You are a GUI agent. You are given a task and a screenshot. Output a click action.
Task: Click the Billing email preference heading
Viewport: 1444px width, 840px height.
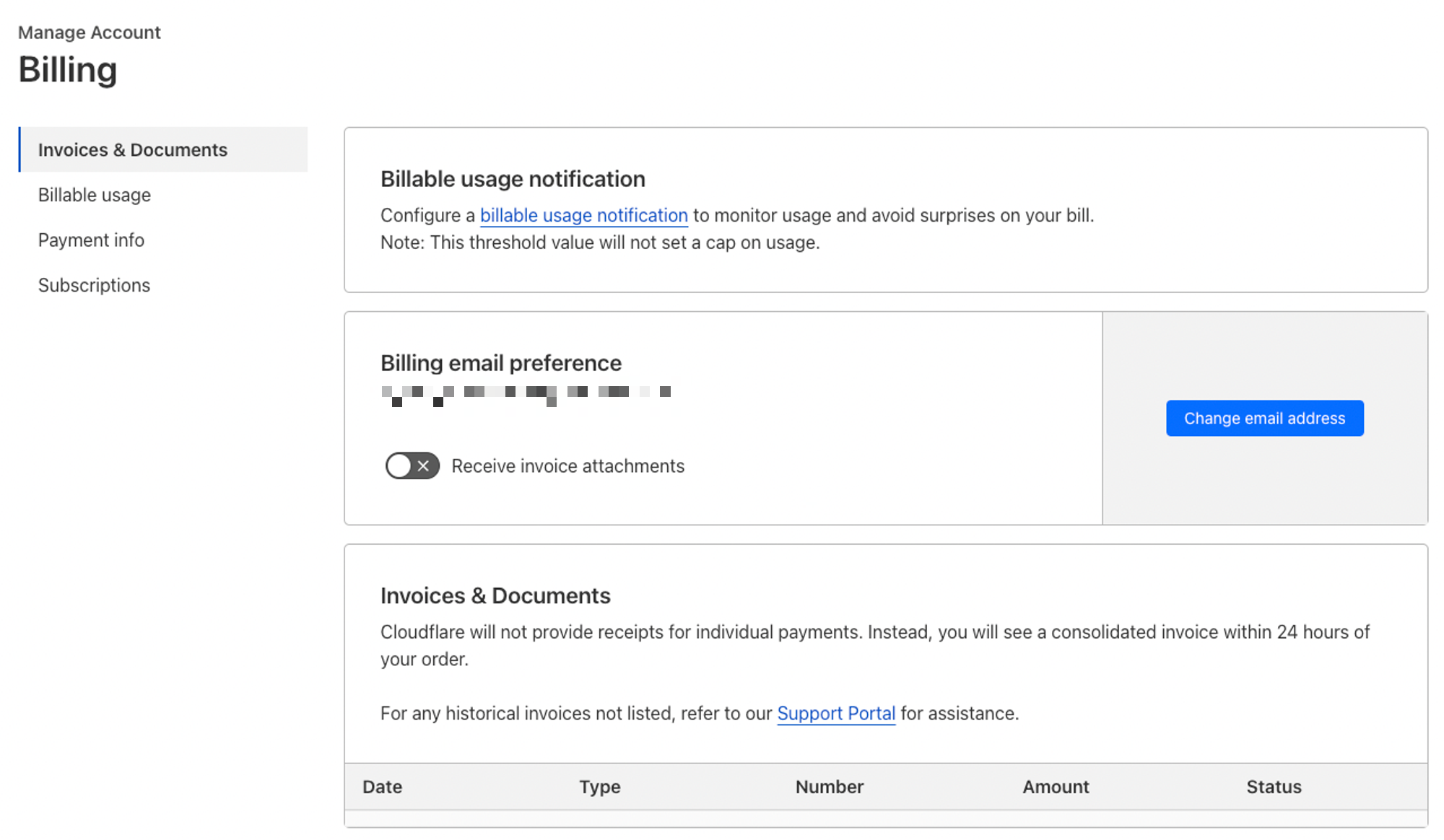click(500, 363)
